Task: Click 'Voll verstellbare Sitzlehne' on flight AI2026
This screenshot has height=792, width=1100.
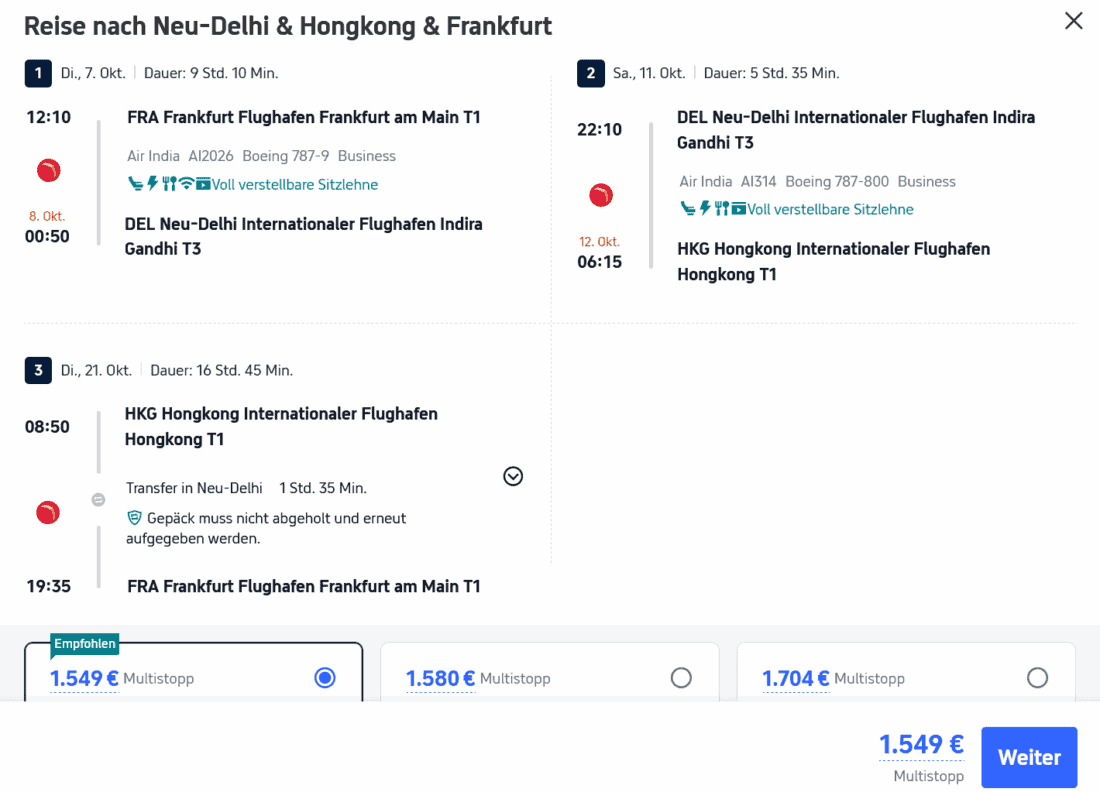Action: point(295,184)
